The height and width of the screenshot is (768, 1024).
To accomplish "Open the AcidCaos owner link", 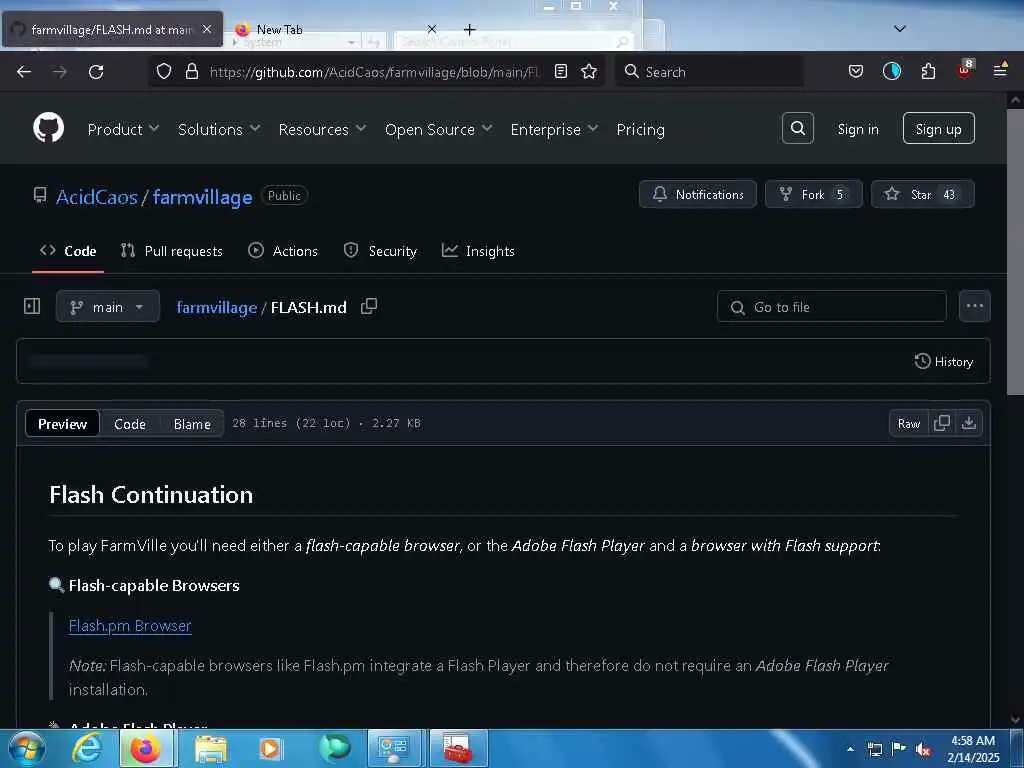I will tap(97, 197).
